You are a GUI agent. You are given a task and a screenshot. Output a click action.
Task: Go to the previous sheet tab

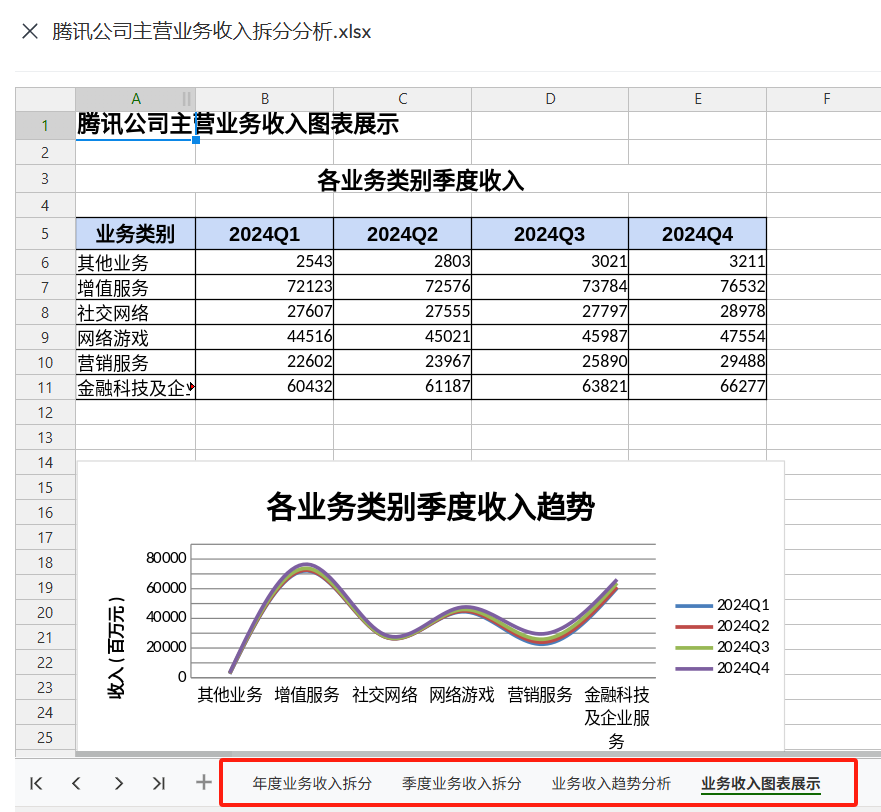point(77,783)
